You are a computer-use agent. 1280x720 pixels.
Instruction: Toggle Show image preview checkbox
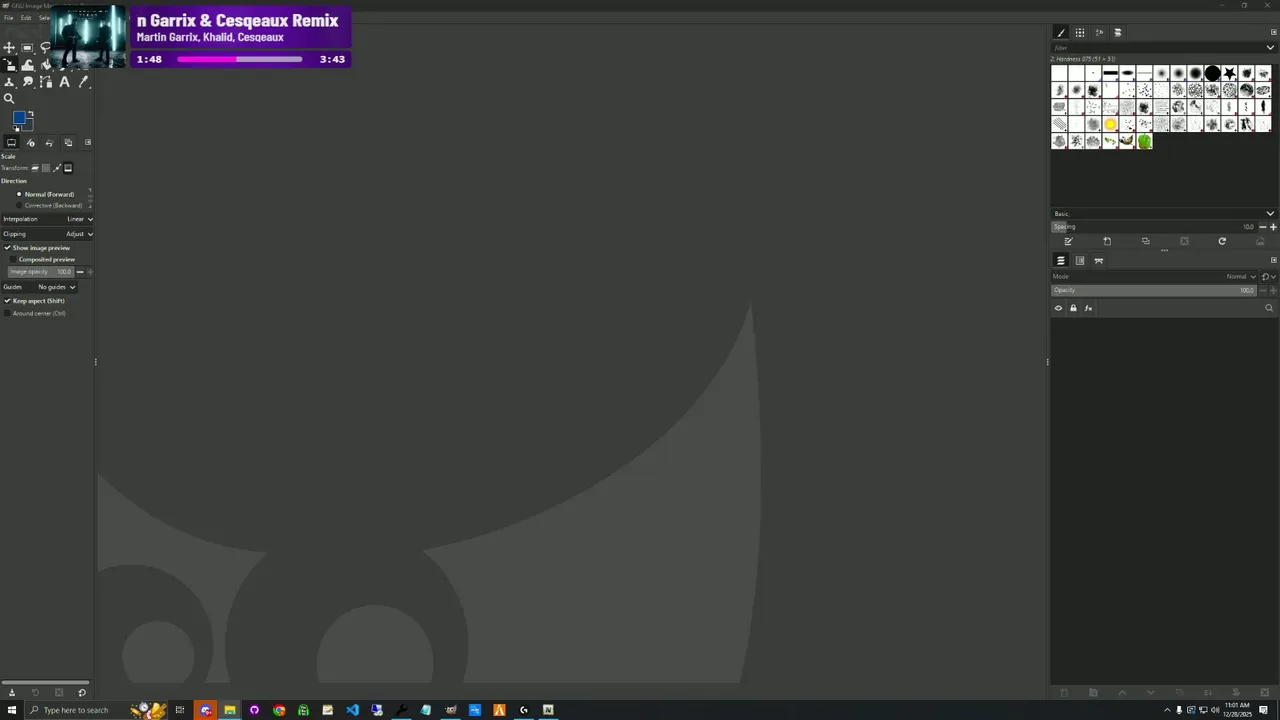click(x=37, y=248)
